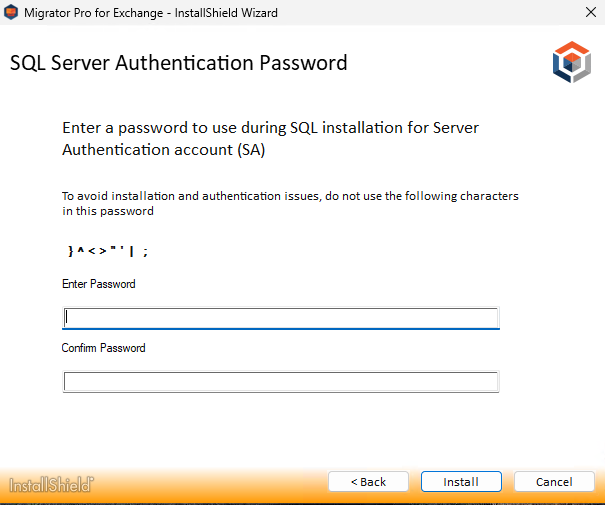This screenshot has width=605, height=505.
Task: Click the cube logo in header
Action: pos(571,63)
